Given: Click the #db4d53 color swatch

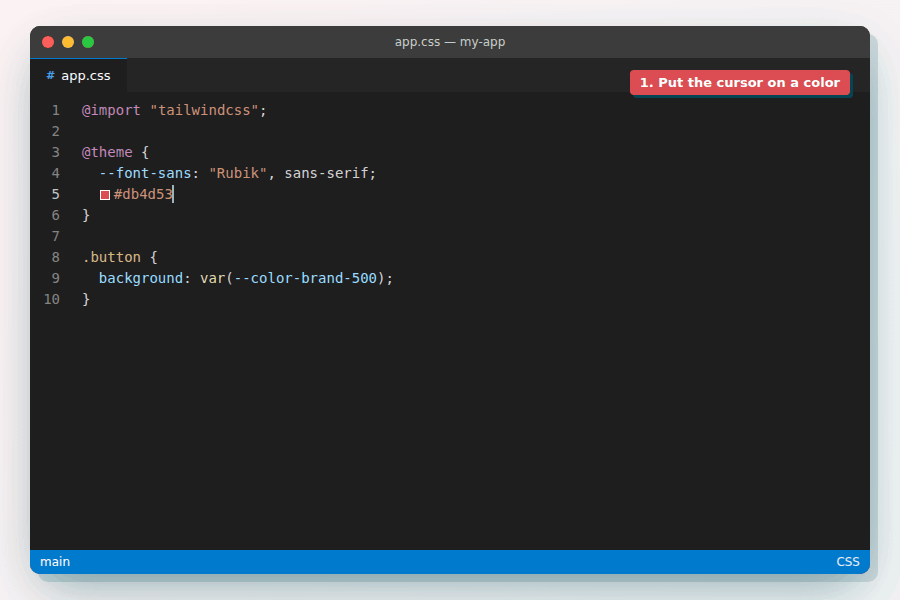Looking at the screenshot, I should pos(105,195).
